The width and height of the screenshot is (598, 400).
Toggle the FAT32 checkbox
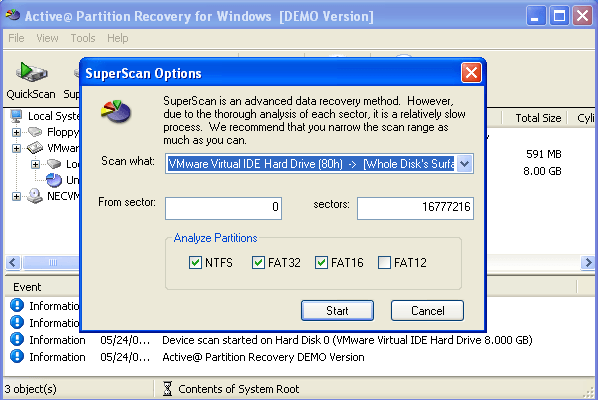pyautogui.click(x=258, y=262)
